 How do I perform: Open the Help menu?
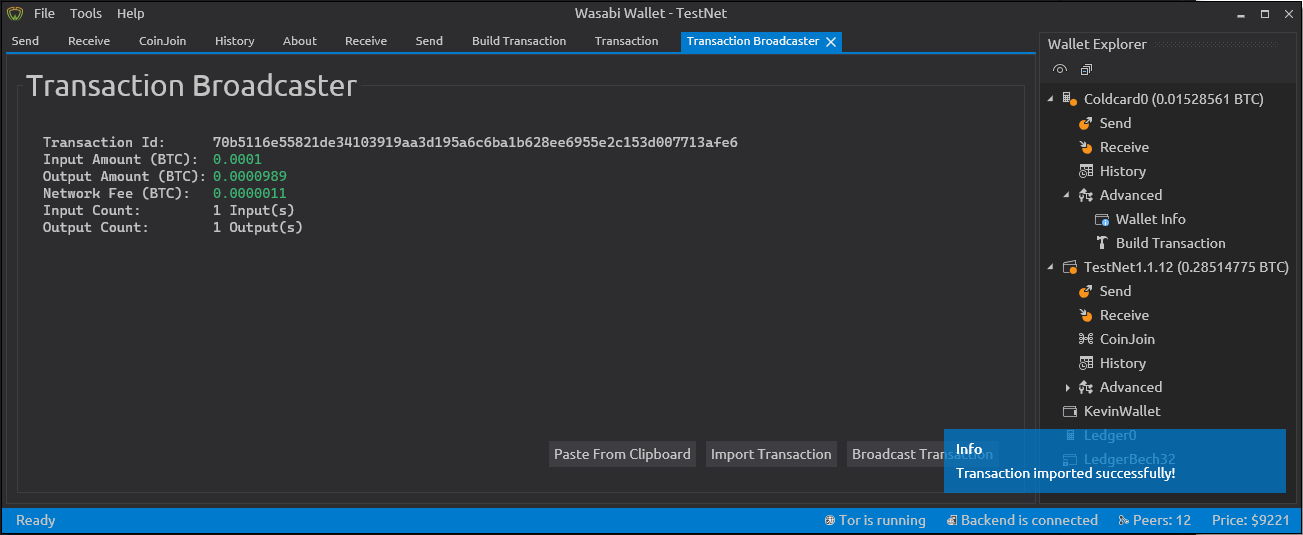[130, 13]
